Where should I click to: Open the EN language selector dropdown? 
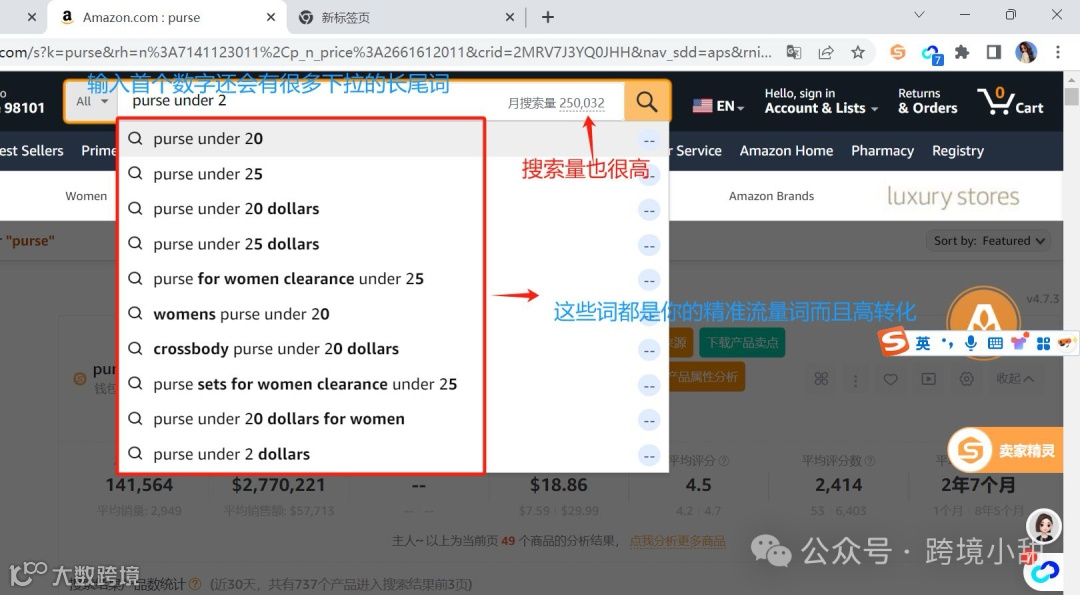(x=718, y=106)
